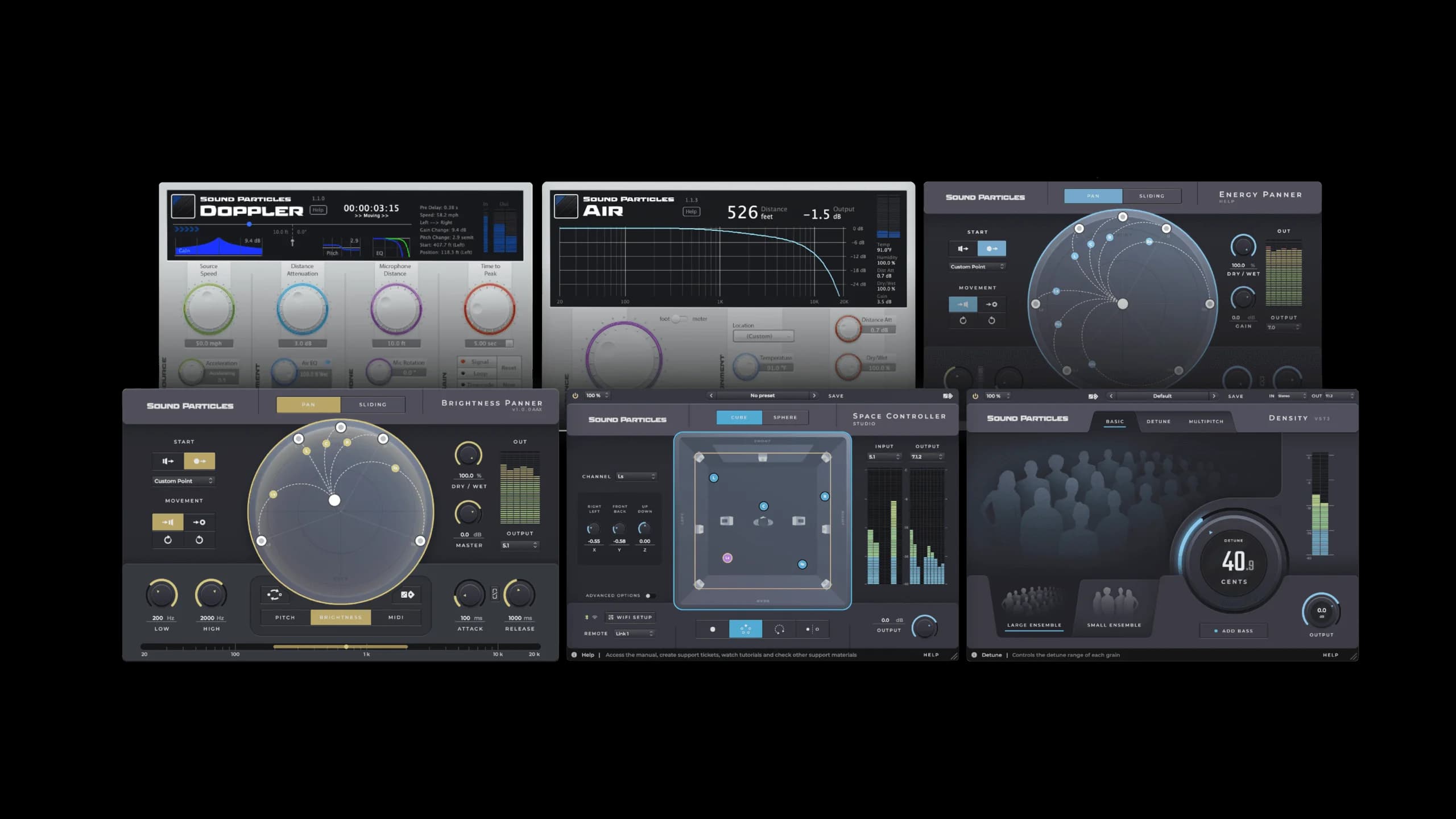Open the Location (Custom) dropdown in AIR
1456x819 pixels.
click(762, 336)
